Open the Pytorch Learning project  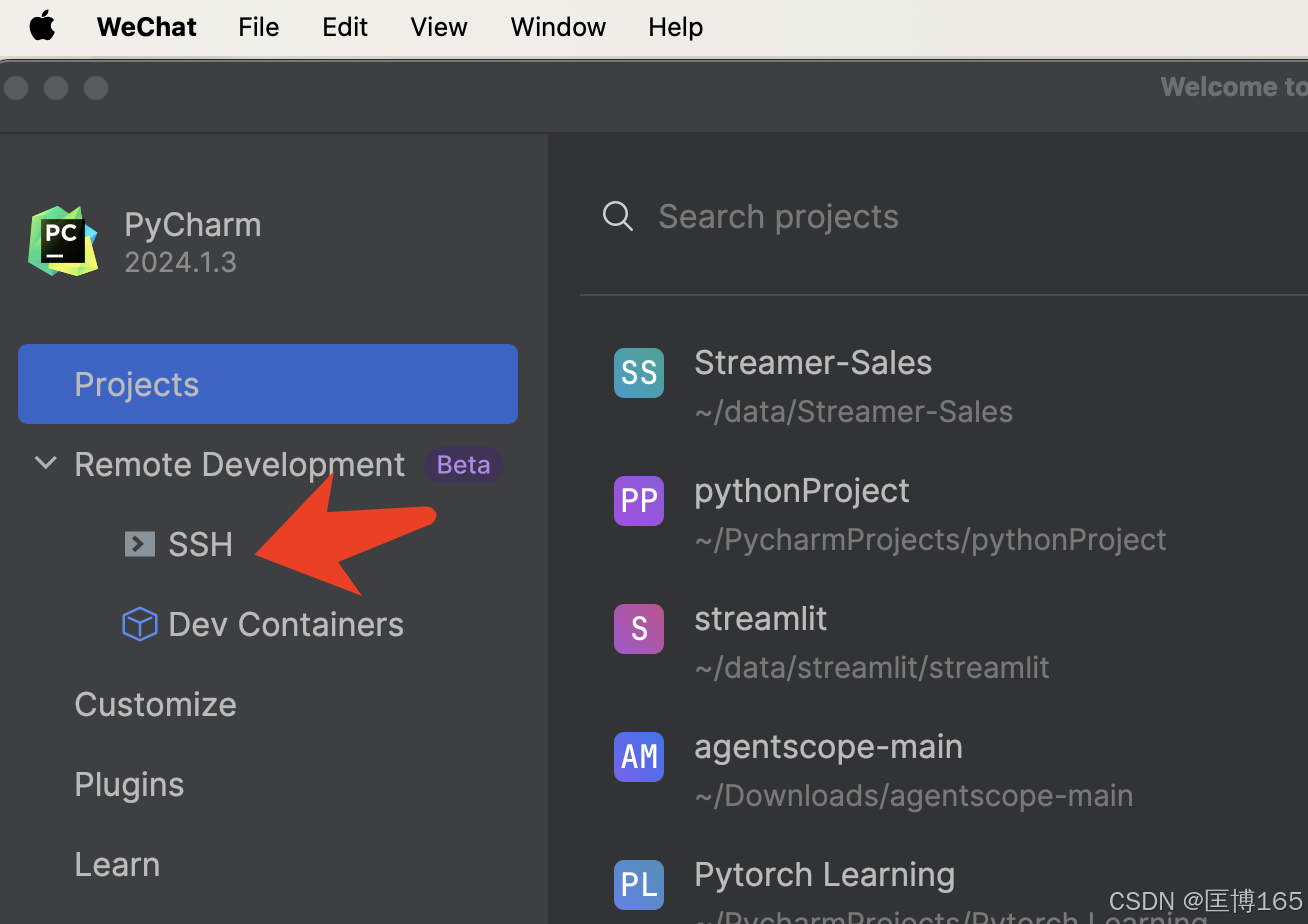(x=825, y=874)
